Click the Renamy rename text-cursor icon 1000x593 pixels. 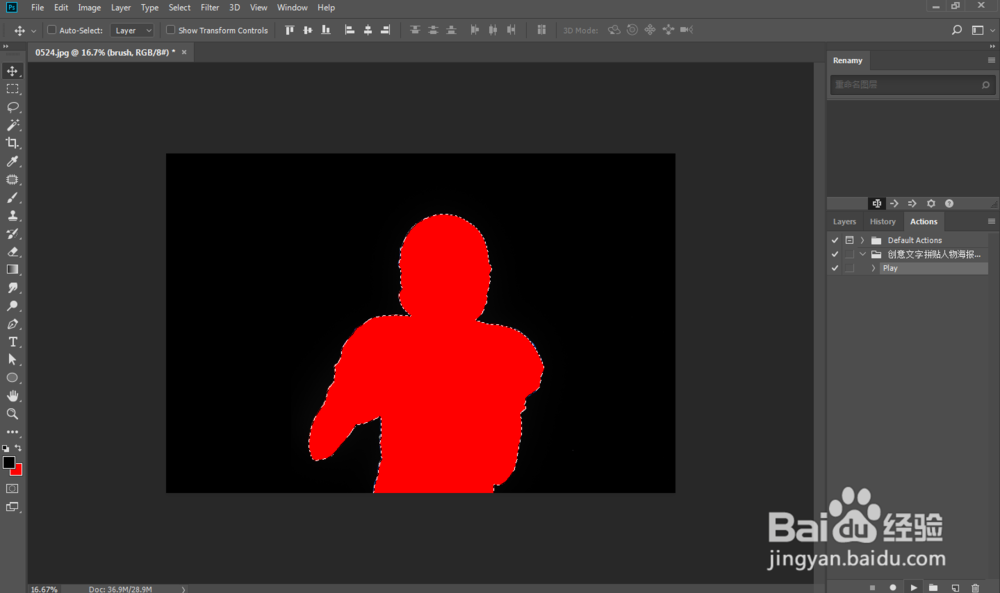877,203
